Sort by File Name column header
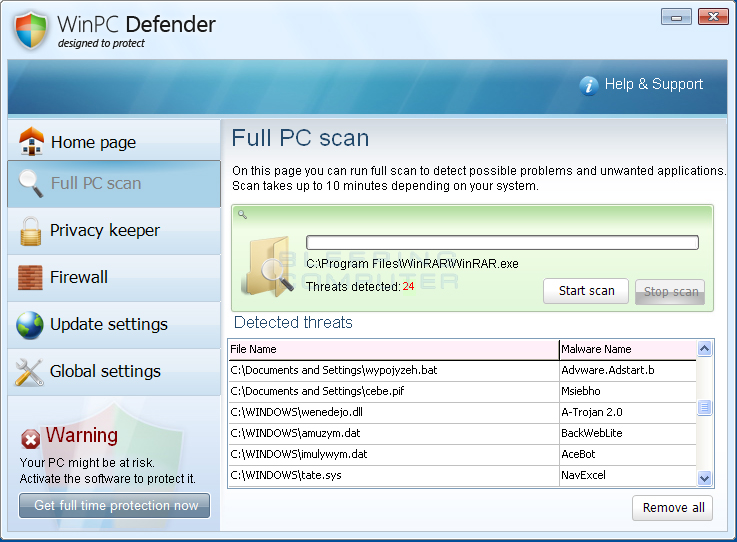Viewport: 737px width, 542px height. coord(393,349)
